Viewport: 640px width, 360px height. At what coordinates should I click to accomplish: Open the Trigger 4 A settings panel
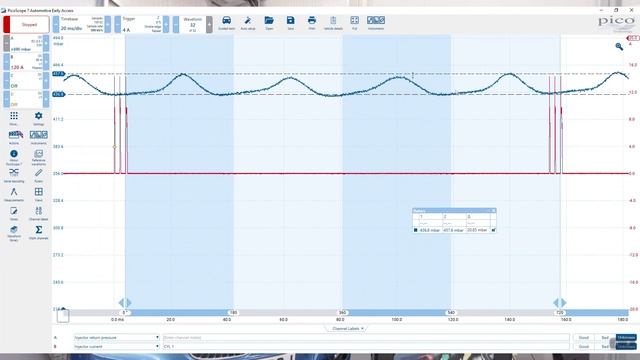(x=142, y=24)
